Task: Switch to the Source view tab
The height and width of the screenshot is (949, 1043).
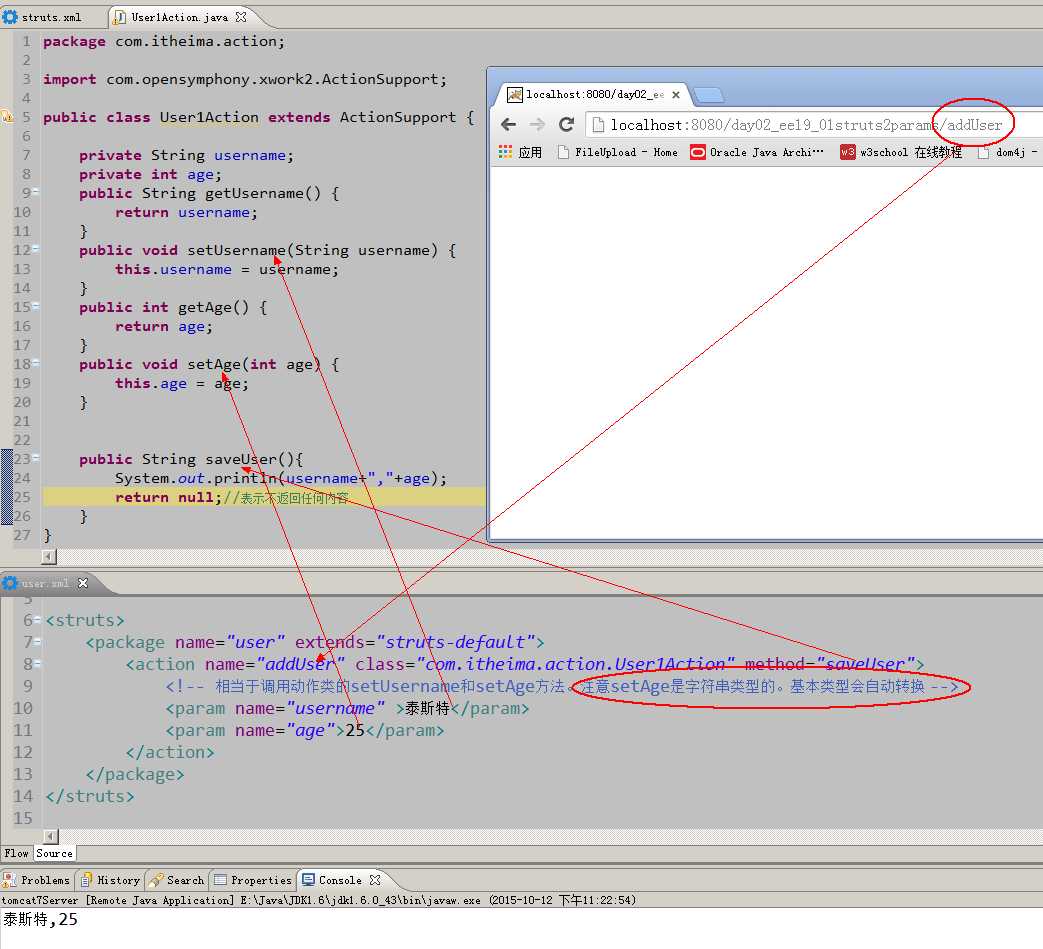Action: 55,853
